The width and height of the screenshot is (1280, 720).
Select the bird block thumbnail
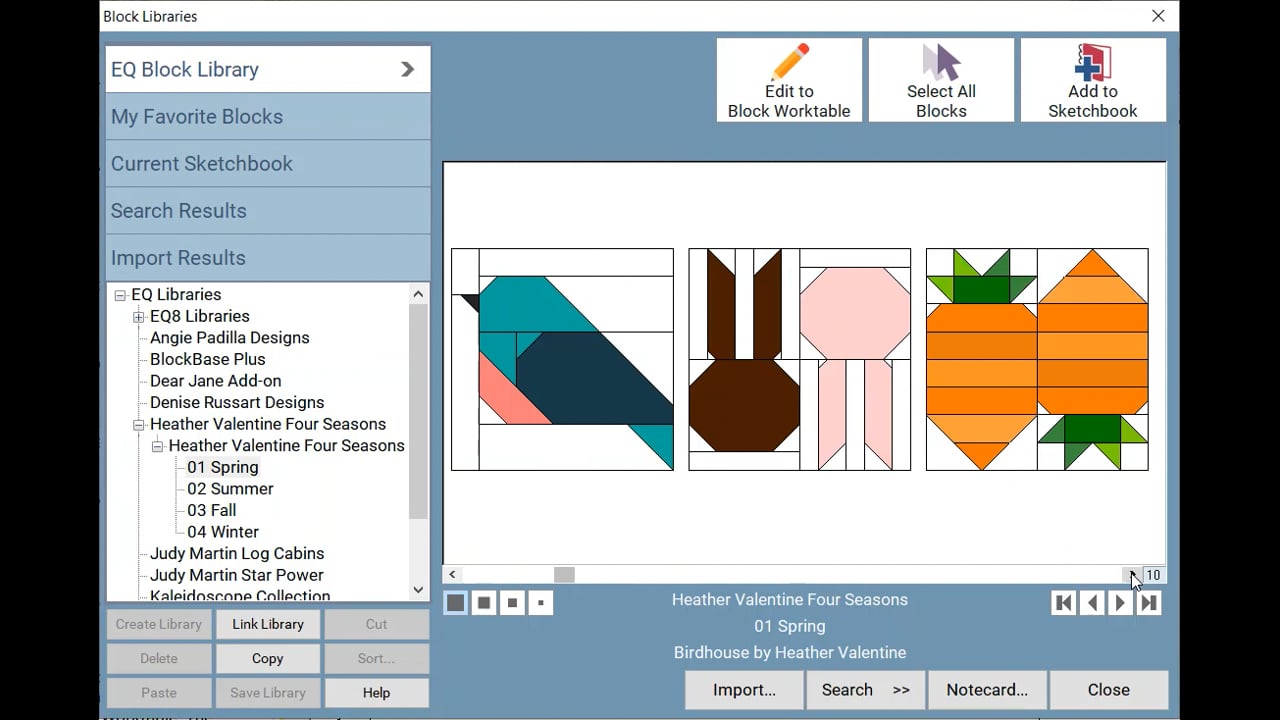coord(562,359)
